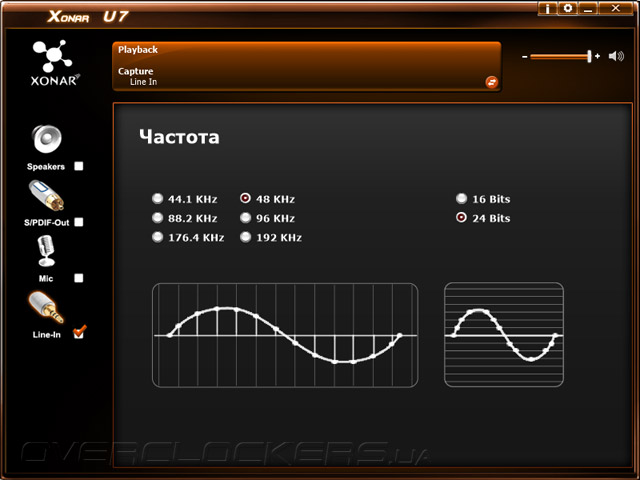
Task: Close the Xonar U7 window
Action: (x=616, y=9)
